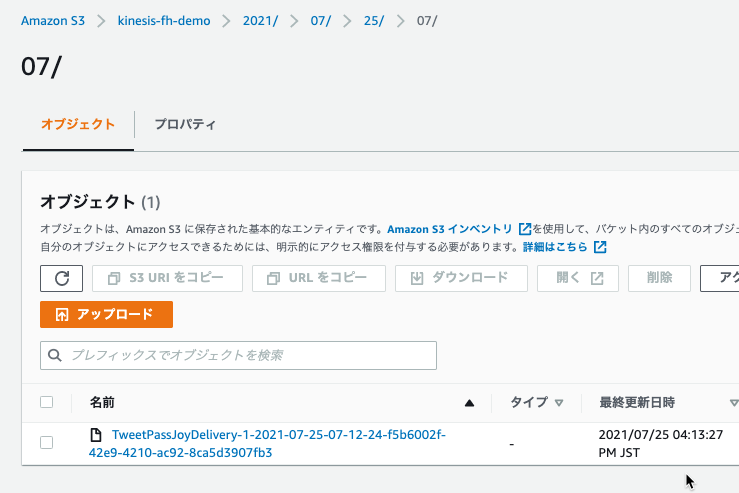Image resolution: width=739 pixels, height=493 pixels.
Task: Open Amazon S3 インベントリ link
Action: [x=450, y=229]
